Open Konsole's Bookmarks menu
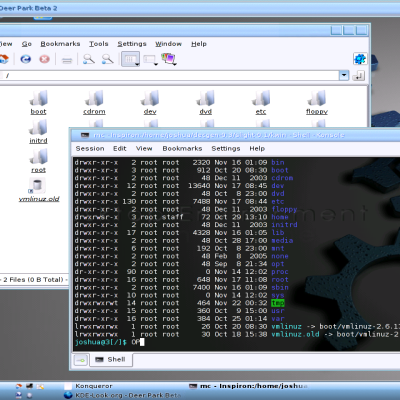Image resolution: width=400 pixels, height=400 pixels. pos(182,148)
